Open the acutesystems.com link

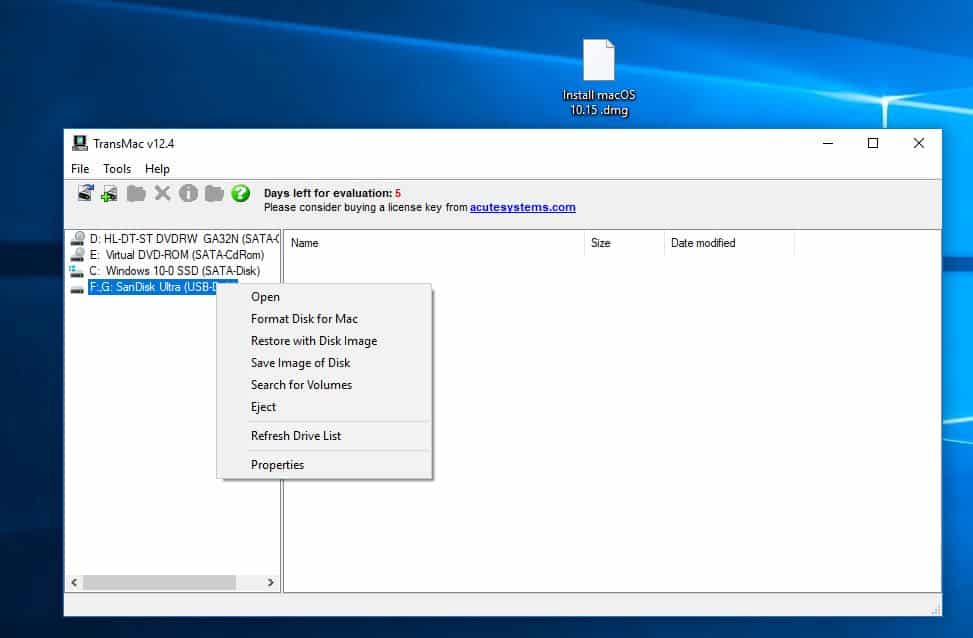click(522, 207)
